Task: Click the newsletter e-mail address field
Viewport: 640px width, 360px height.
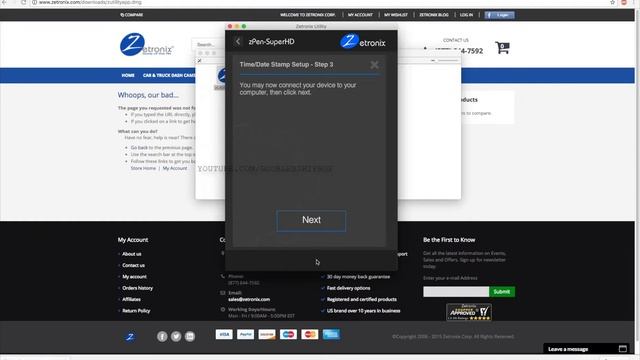Action: pyautogui.click(x=456, y=291)
